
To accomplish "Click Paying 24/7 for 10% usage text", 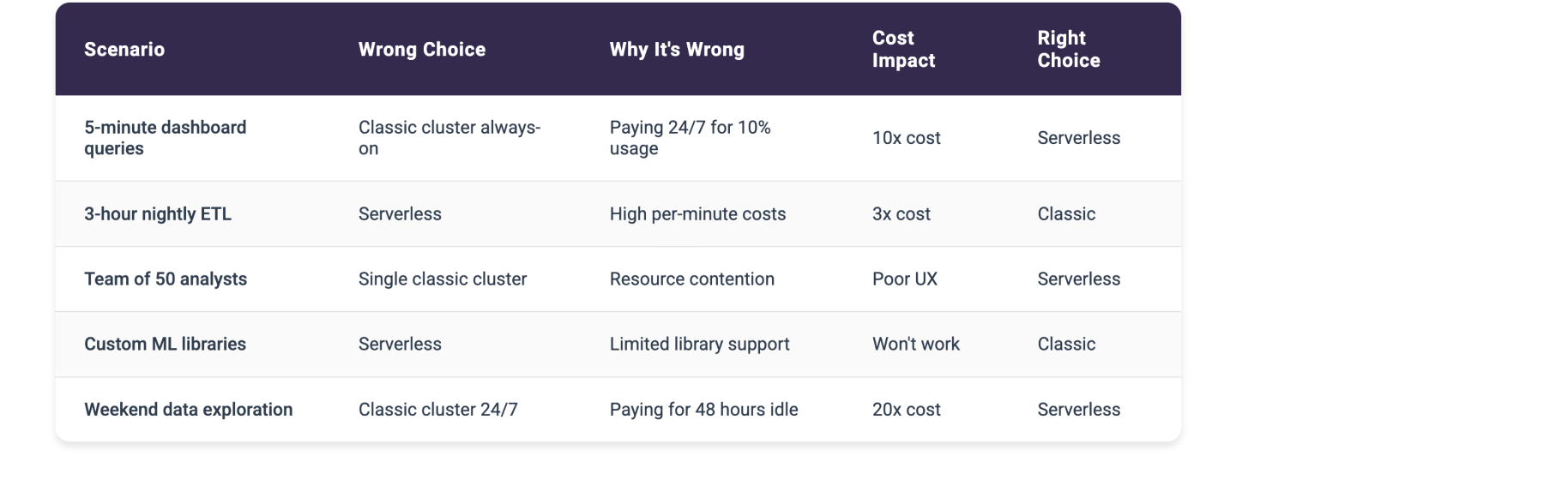I will [690, 138].
